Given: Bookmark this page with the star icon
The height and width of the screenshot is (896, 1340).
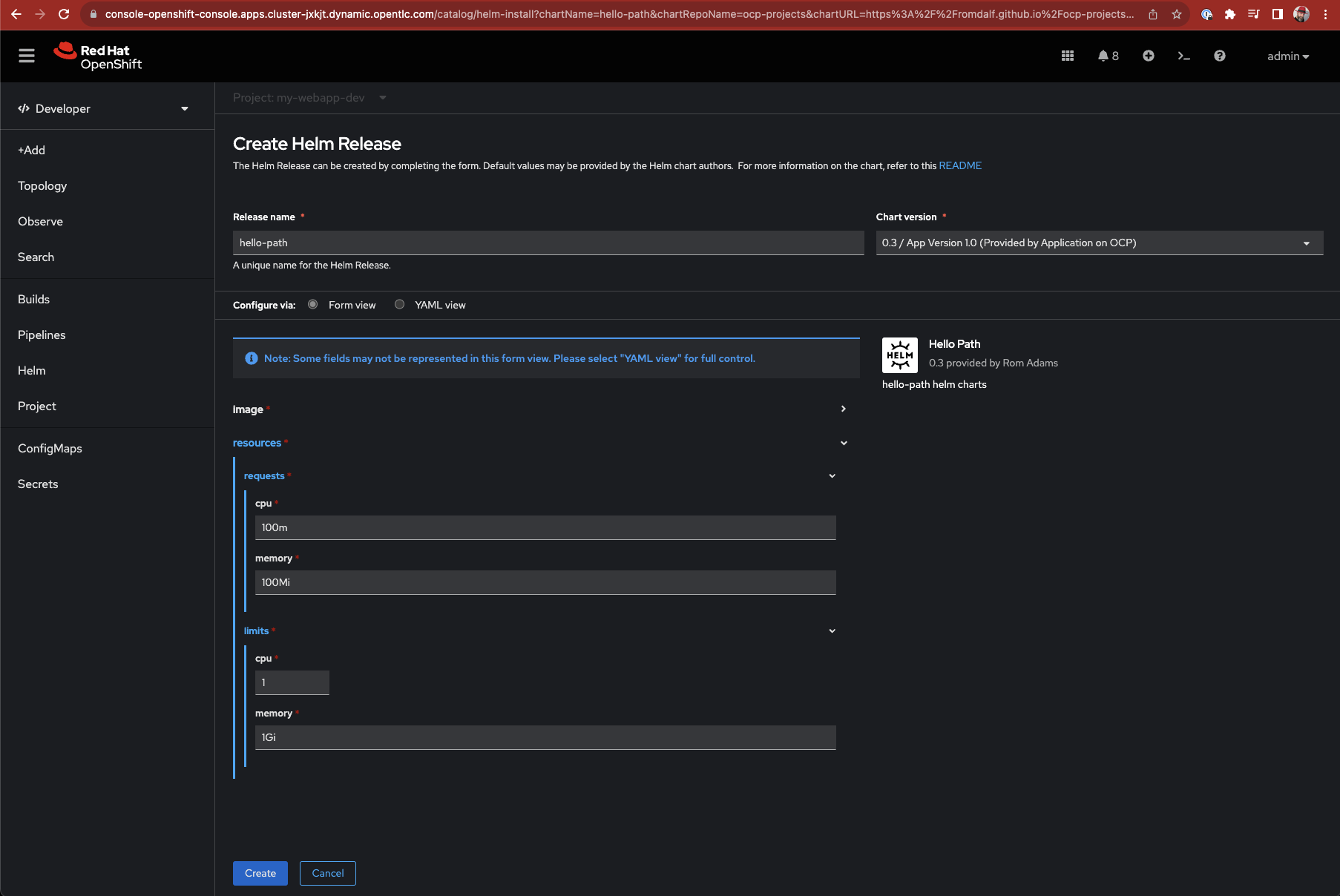Looking at the screenshot, I should pyautogui.click(x=1176, y=14).
